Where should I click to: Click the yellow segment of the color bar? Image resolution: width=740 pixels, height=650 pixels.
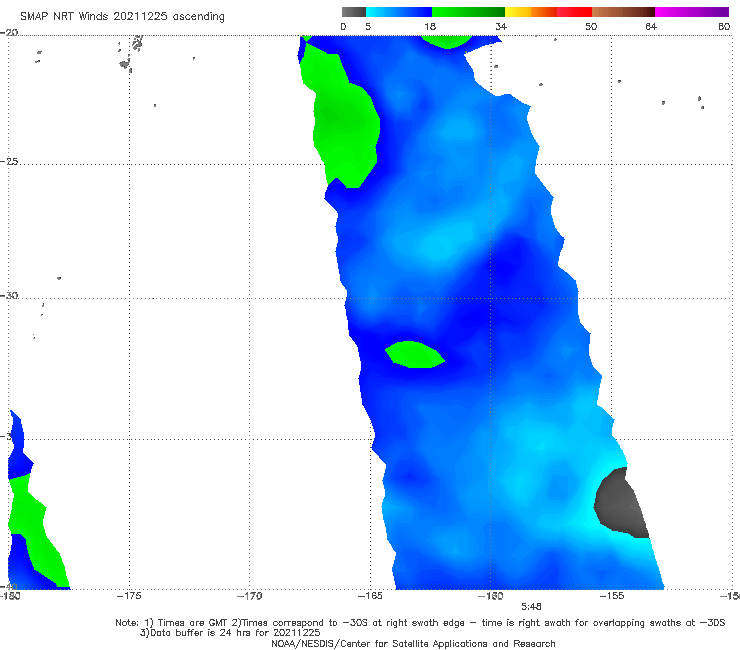[518, 12]
